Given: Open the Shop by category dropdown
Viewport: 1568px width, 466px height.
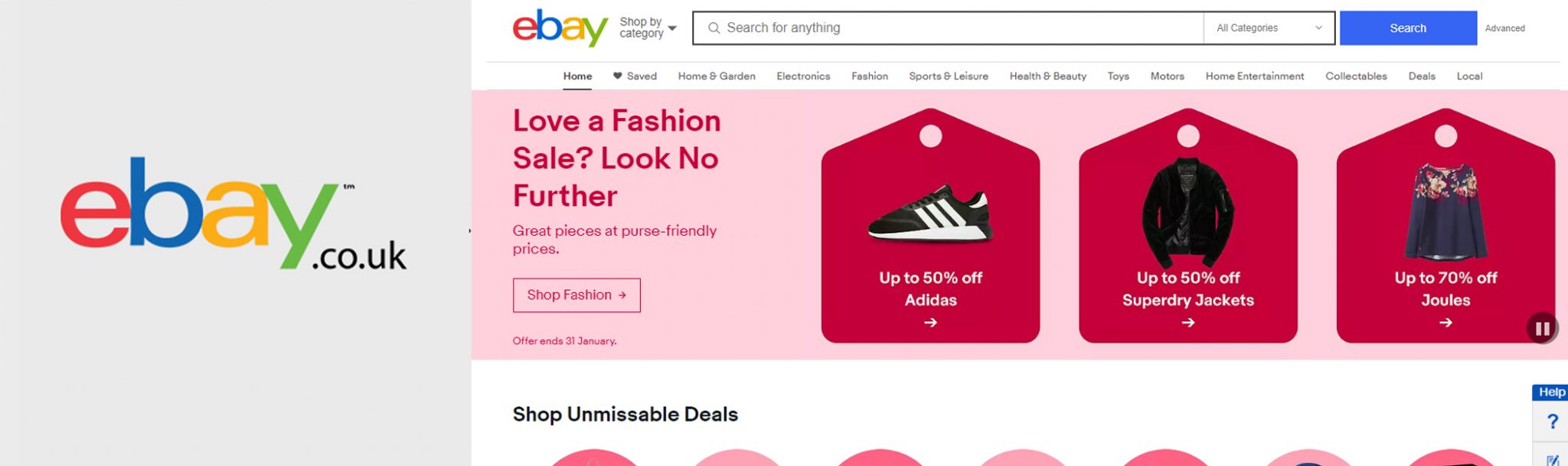Looking at the screenshot, I should click(x=642, y=27).
